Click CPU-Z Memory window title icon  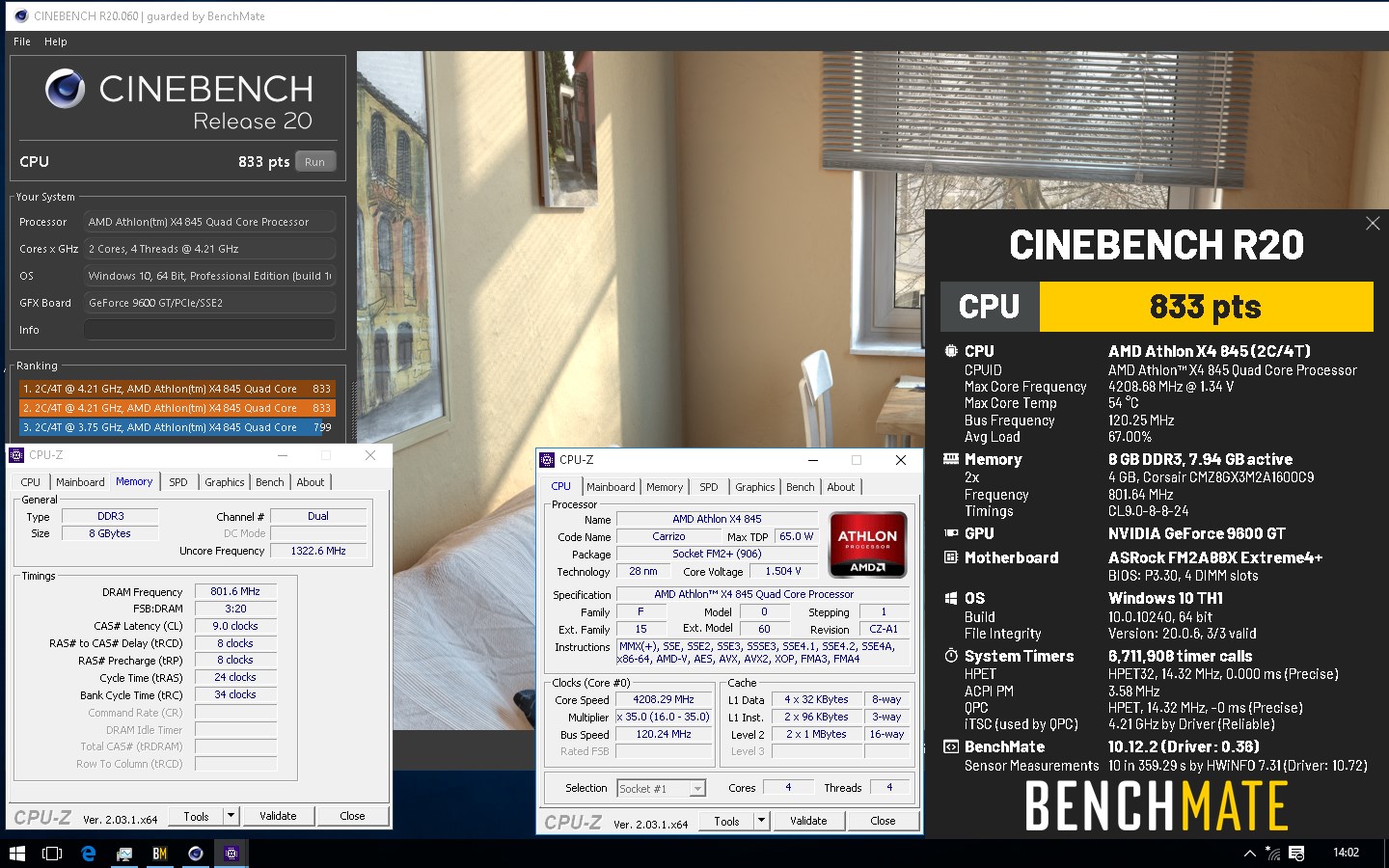click(16, 455)
